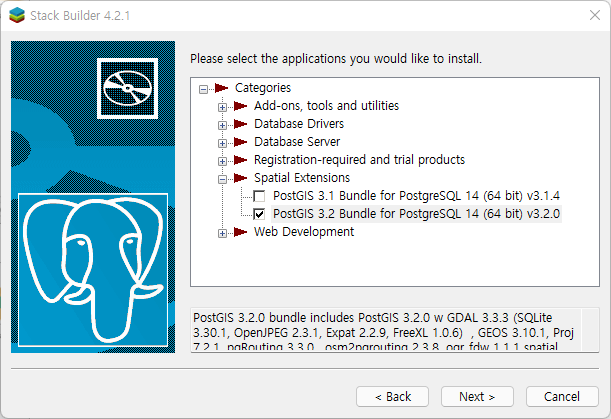Screen dimensions: 611x419
Task: Expand the Database Drivers category
Action: coord(222,125)
